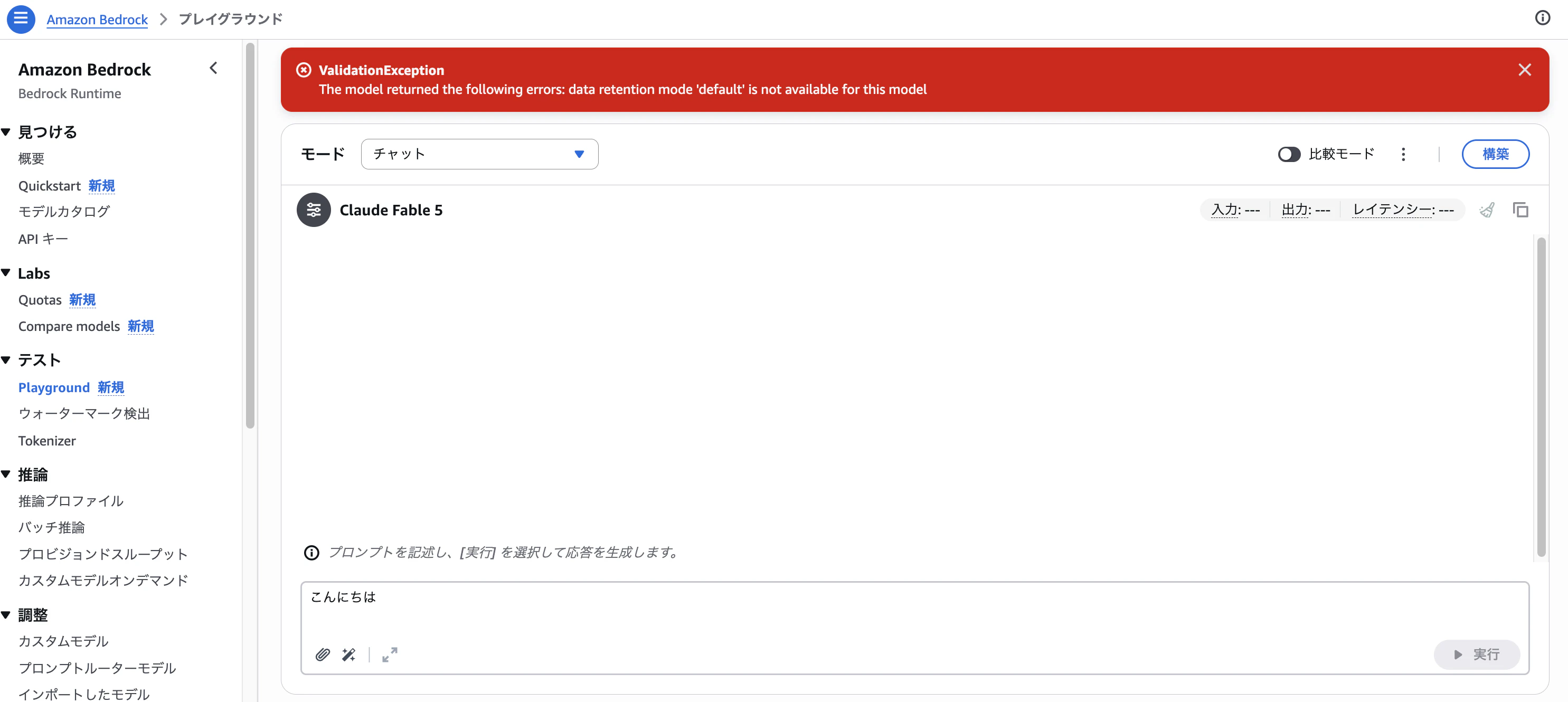Open プロンプトルーターモデル
The width and height of the screenshot is (1568, 702).
97,668
